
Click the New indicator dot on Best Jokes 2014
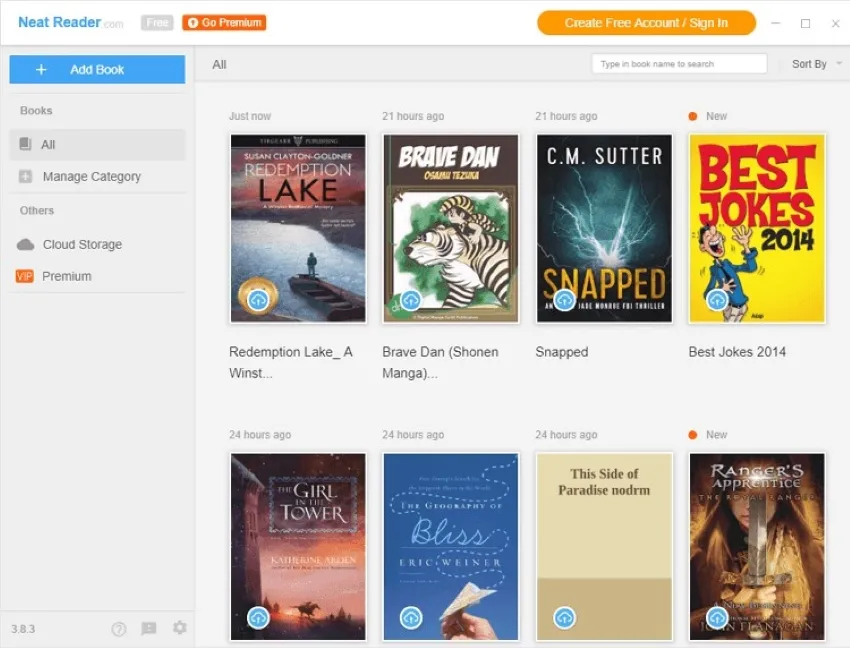[x=691, y=116]
